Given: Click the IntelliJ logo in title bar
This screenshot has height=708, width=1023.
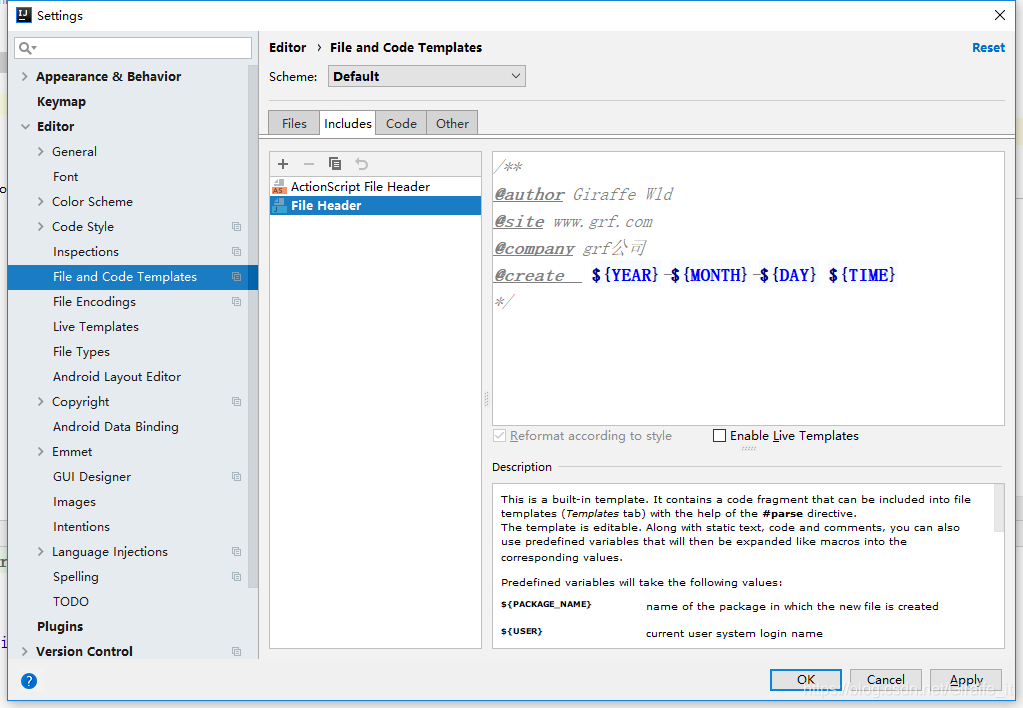Looking at the screenshot, I should (x=23, y=15).
